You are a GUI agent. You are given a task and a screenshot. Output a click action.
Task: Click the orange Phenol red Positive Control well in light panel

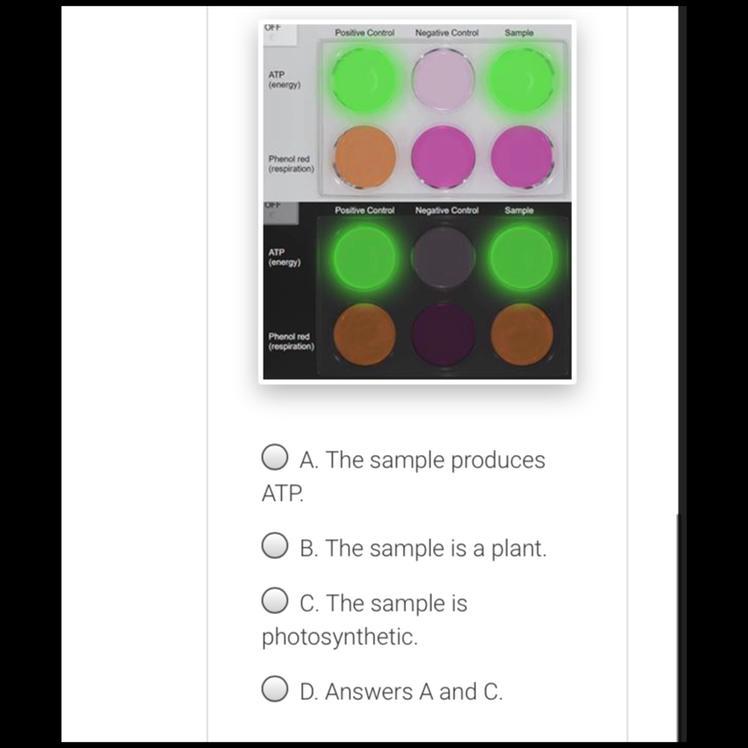364,157
